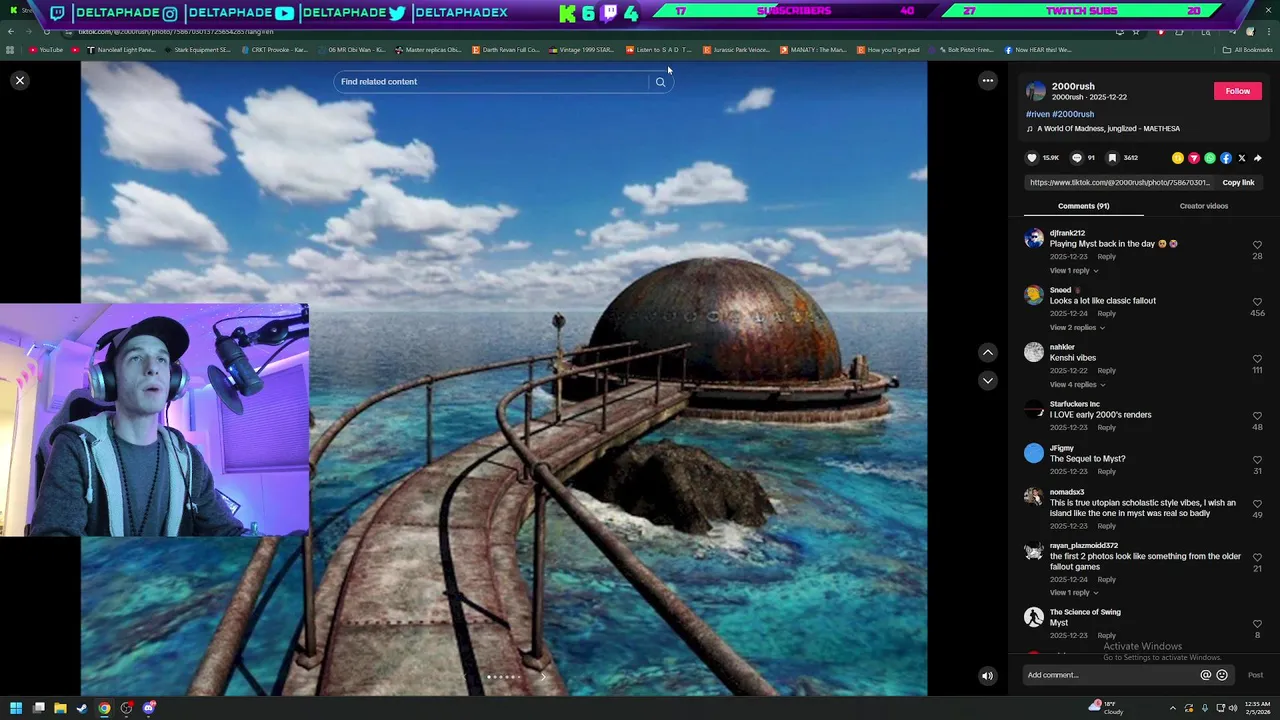Open Sneed's profile avatar
1280x720 pixels.
pyautogui.click(x=1034, y=295)
